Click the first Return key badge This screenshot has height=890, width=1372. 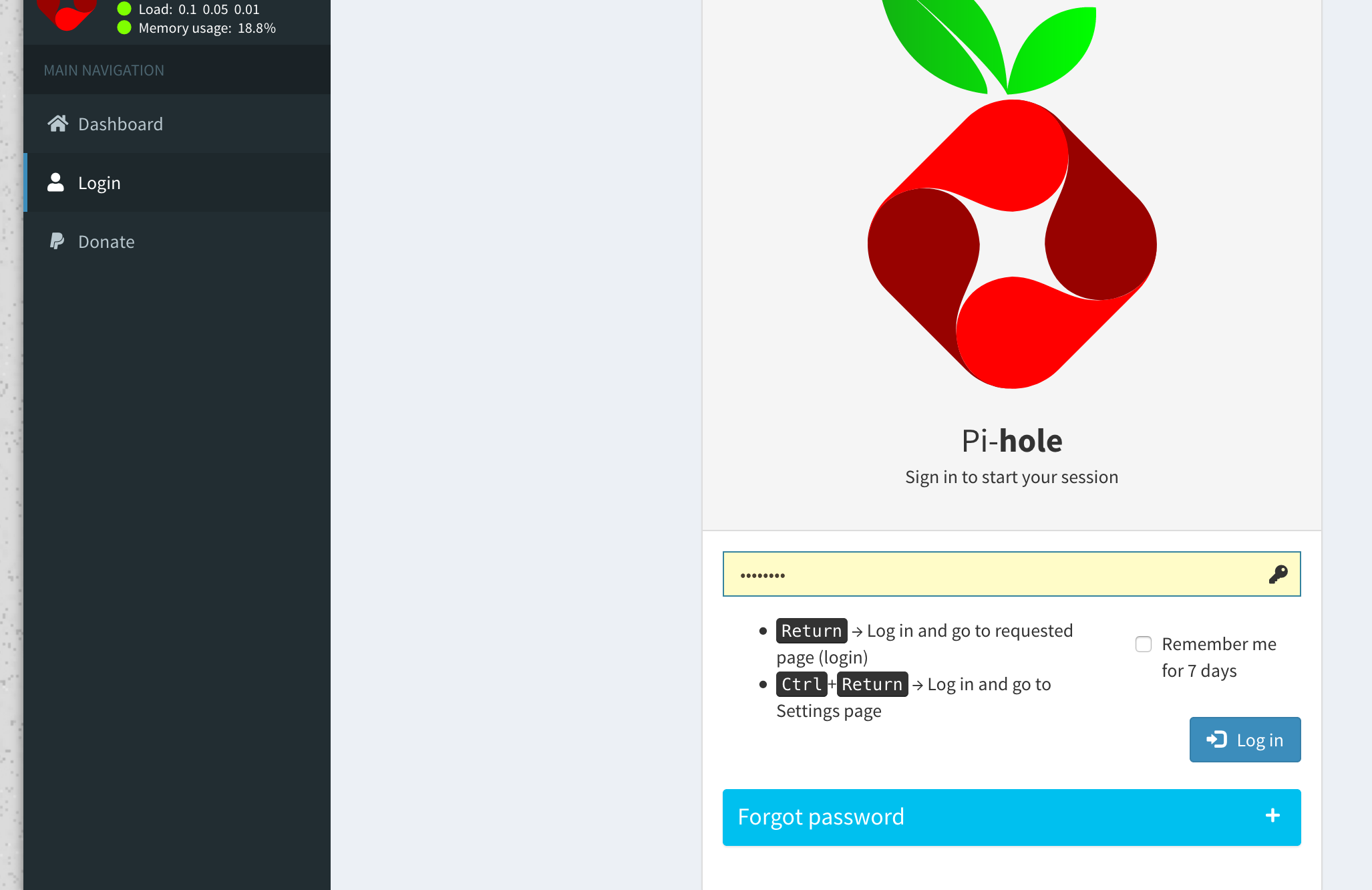(x=812, y=631)
